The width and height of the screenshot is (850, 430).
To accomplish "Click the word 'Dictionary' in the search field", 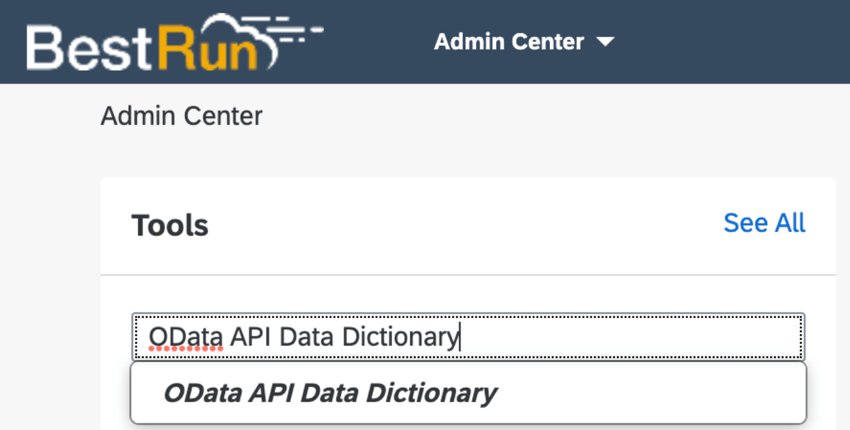I will coord(399,337).
